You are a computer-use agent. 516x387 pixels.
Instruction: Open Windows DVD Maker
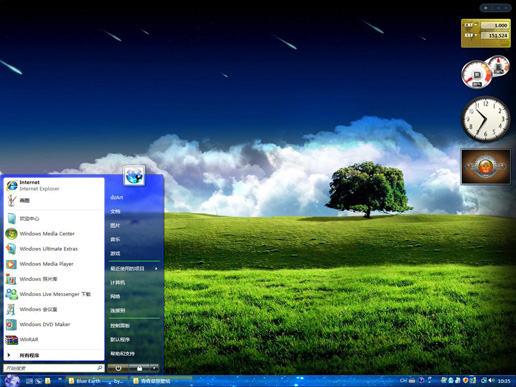[53, 324]
